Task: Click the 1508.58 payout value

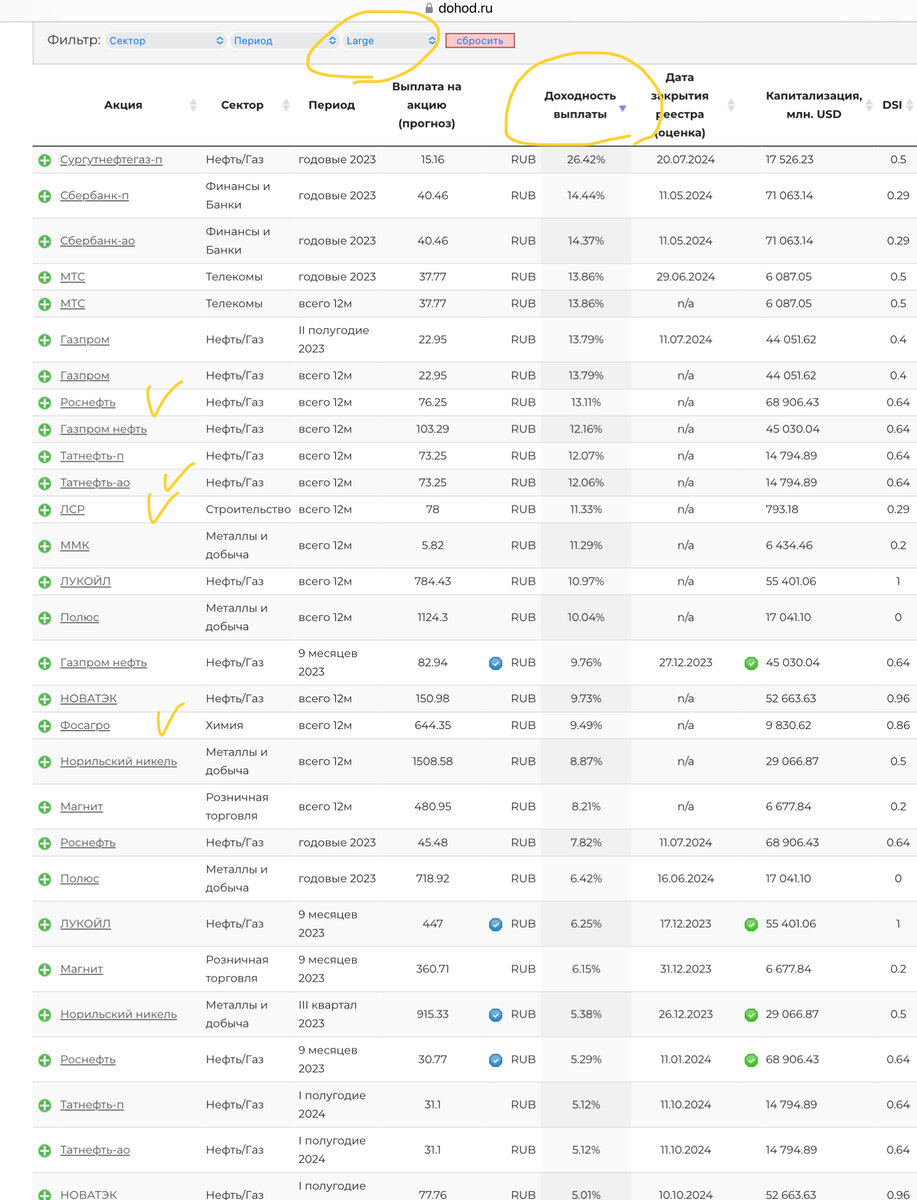Action: (x=432, y=762)
